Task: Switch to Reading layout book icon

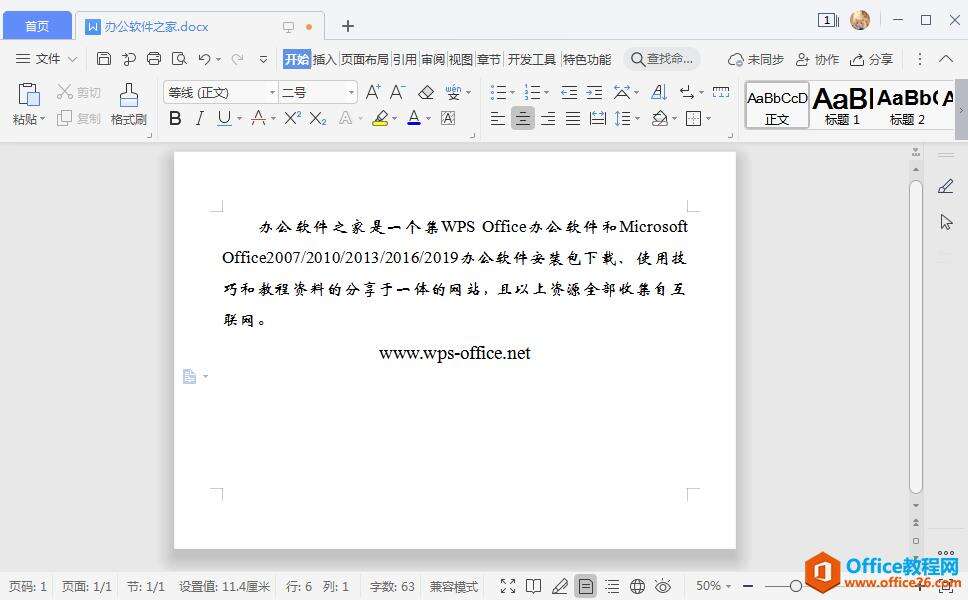Action: (x=533, y=586)
